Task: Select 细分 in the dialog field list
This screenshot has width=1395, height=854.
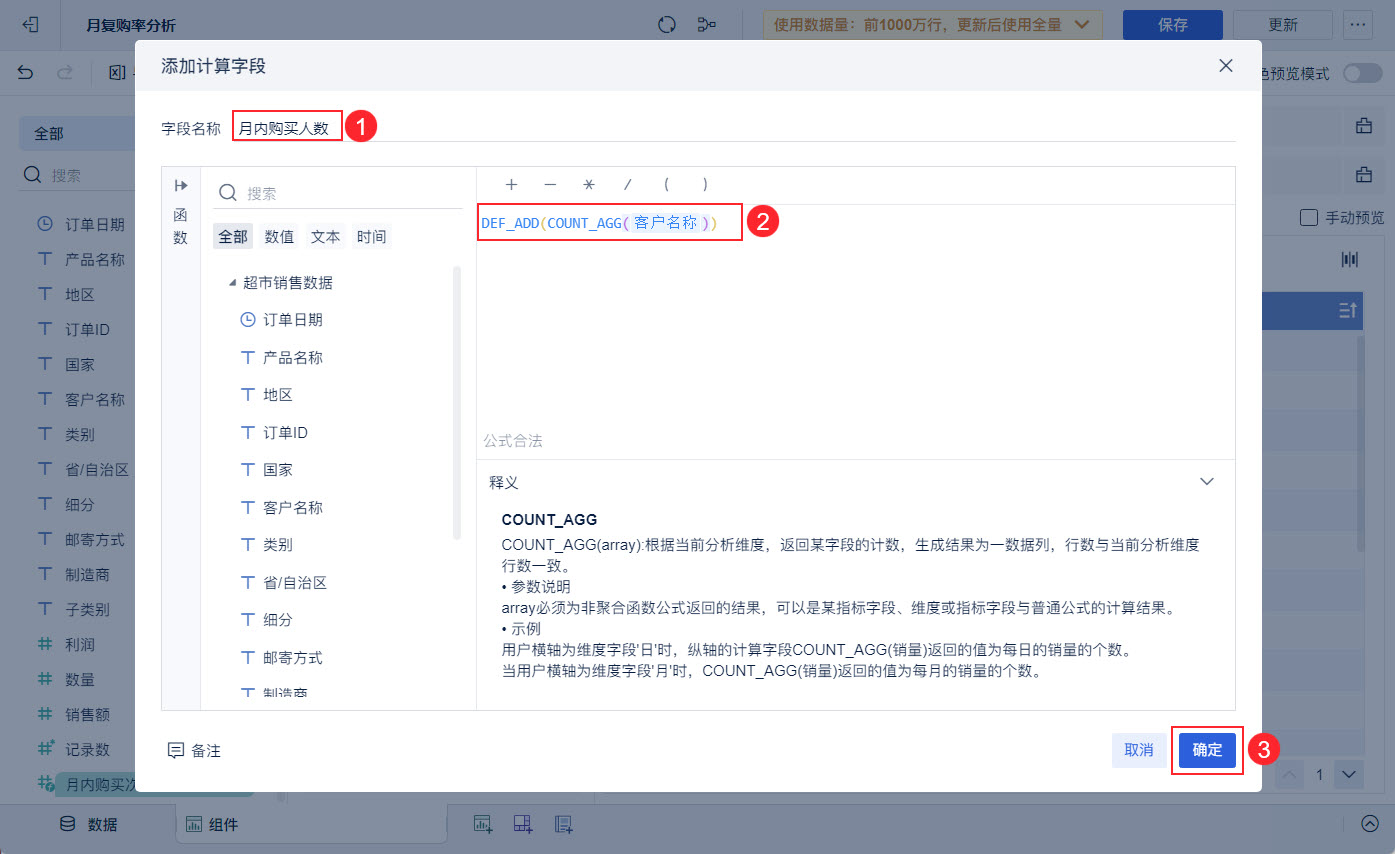Action: [x=277, y=620]
